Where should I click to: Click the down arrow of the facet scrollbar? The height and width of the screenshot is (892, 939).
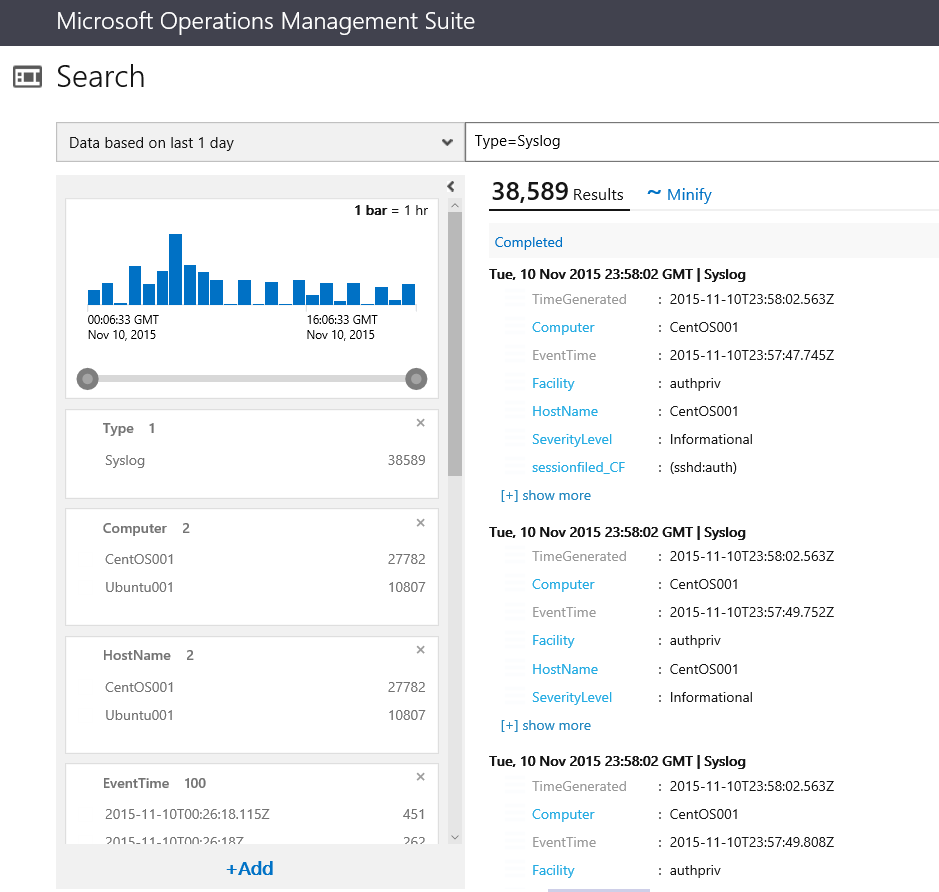pyautogui.click(x=455, y=838)
